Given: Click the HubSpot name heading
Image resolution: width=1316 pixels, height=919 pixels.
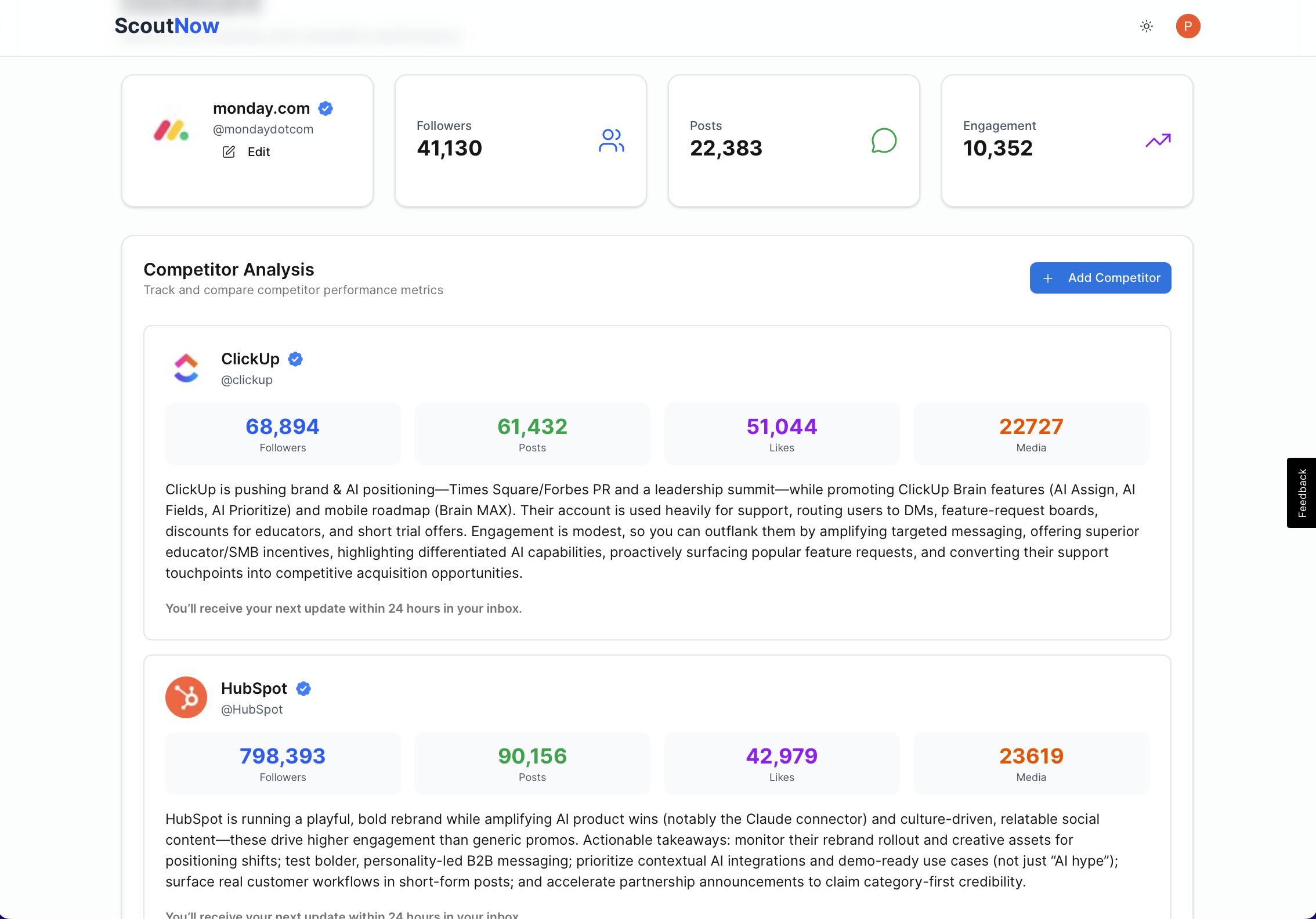Looking at the screenshot, I should (254, 689).
